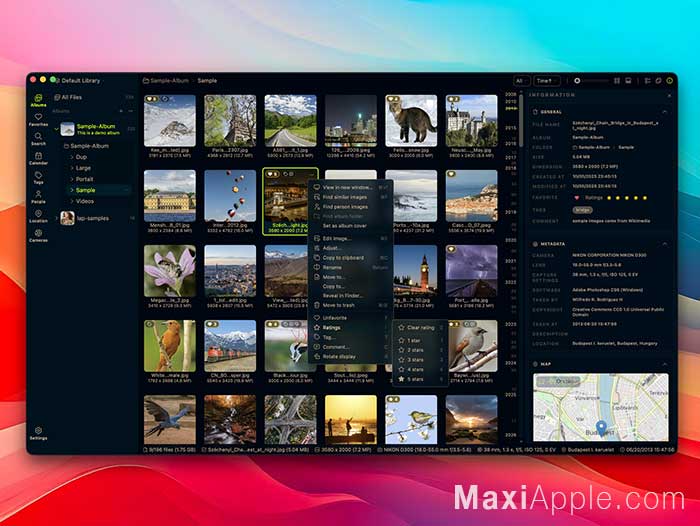Select 1 star in ratings submenu

(420, 341)
